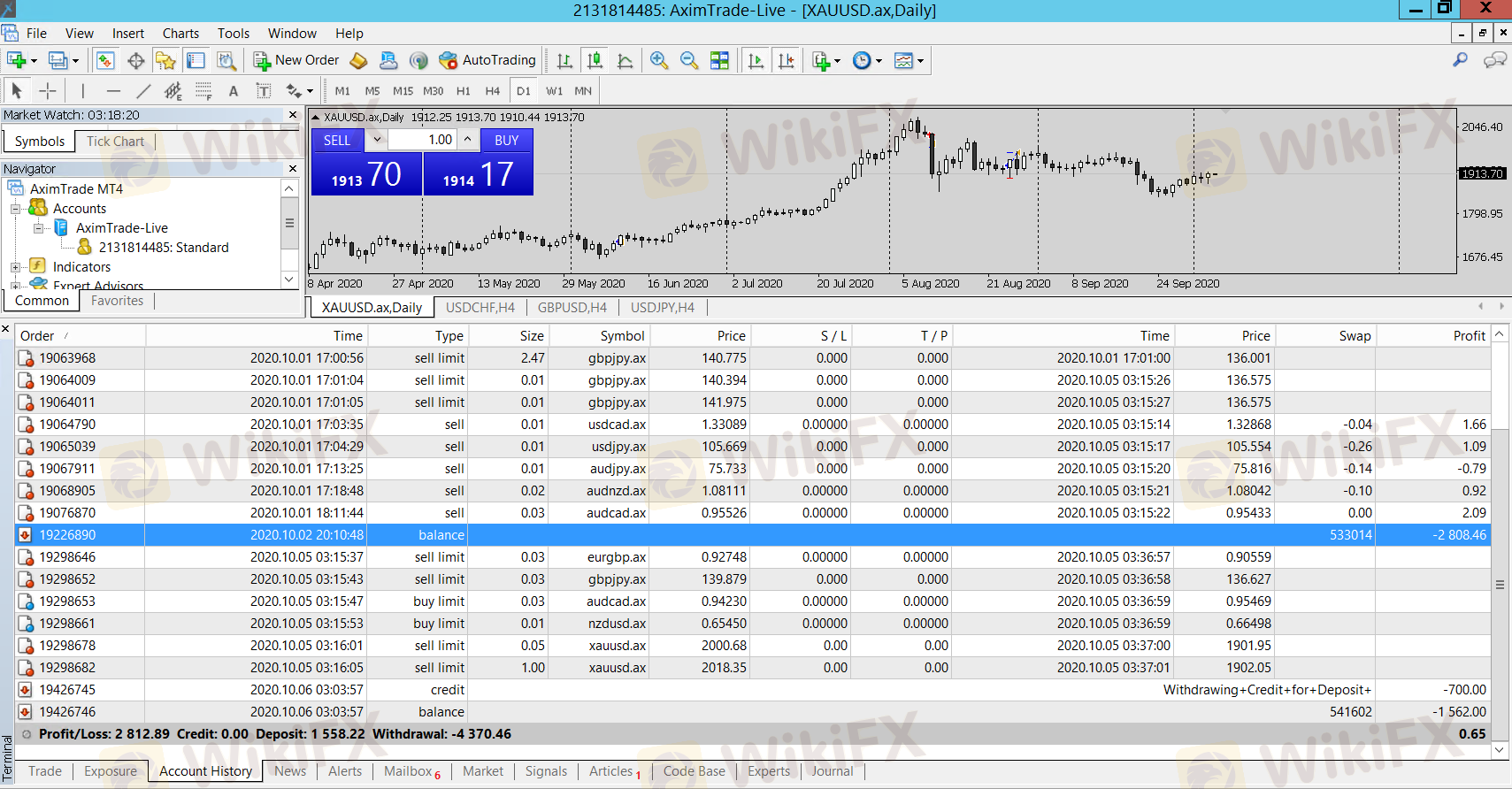The image size is (1512, 789).
Task: Toggle the Navigator folder-star icon
Action: tap(165, 60)
